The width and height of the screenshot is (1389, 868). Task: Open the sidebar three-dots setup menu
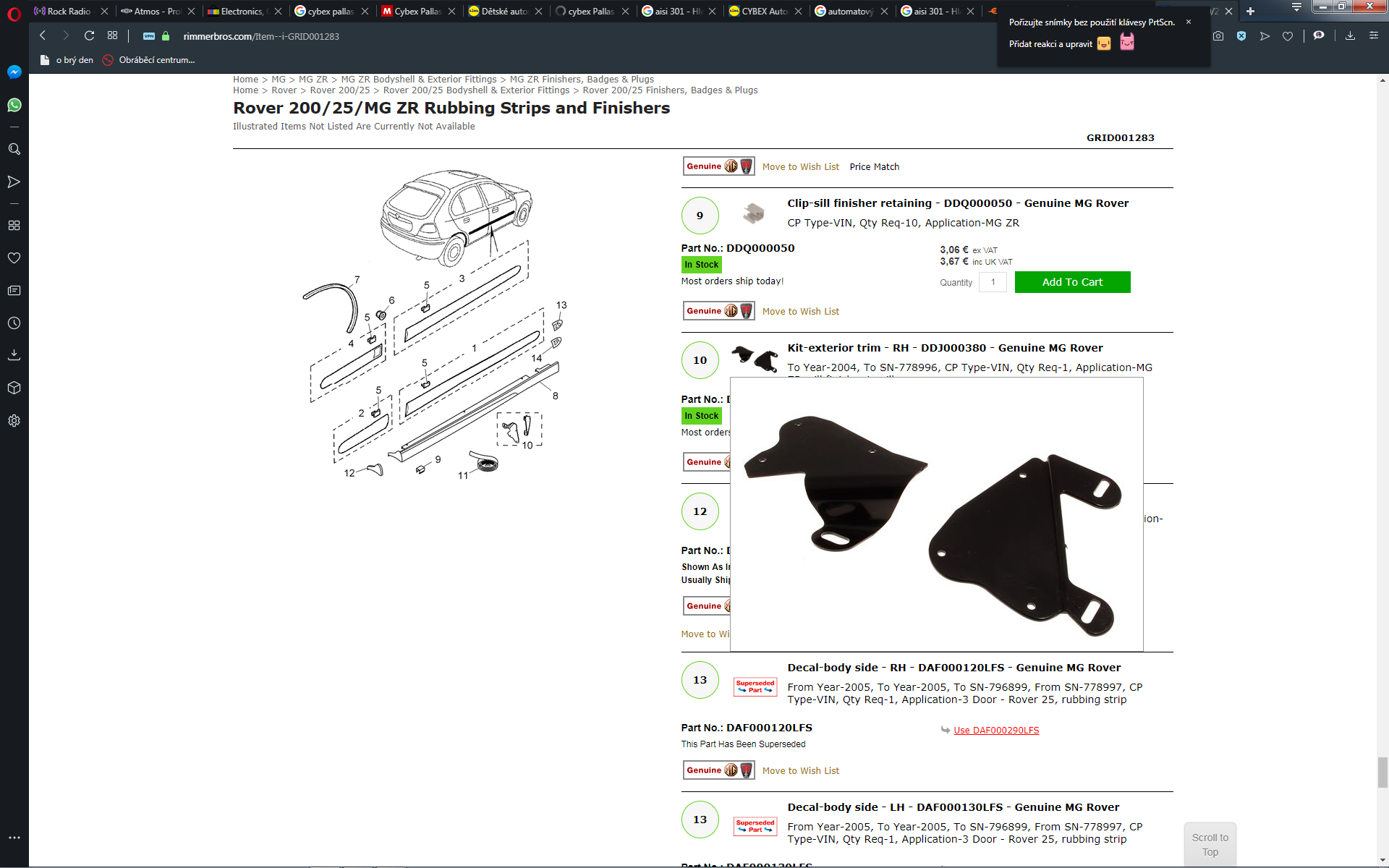coord(14,838)
